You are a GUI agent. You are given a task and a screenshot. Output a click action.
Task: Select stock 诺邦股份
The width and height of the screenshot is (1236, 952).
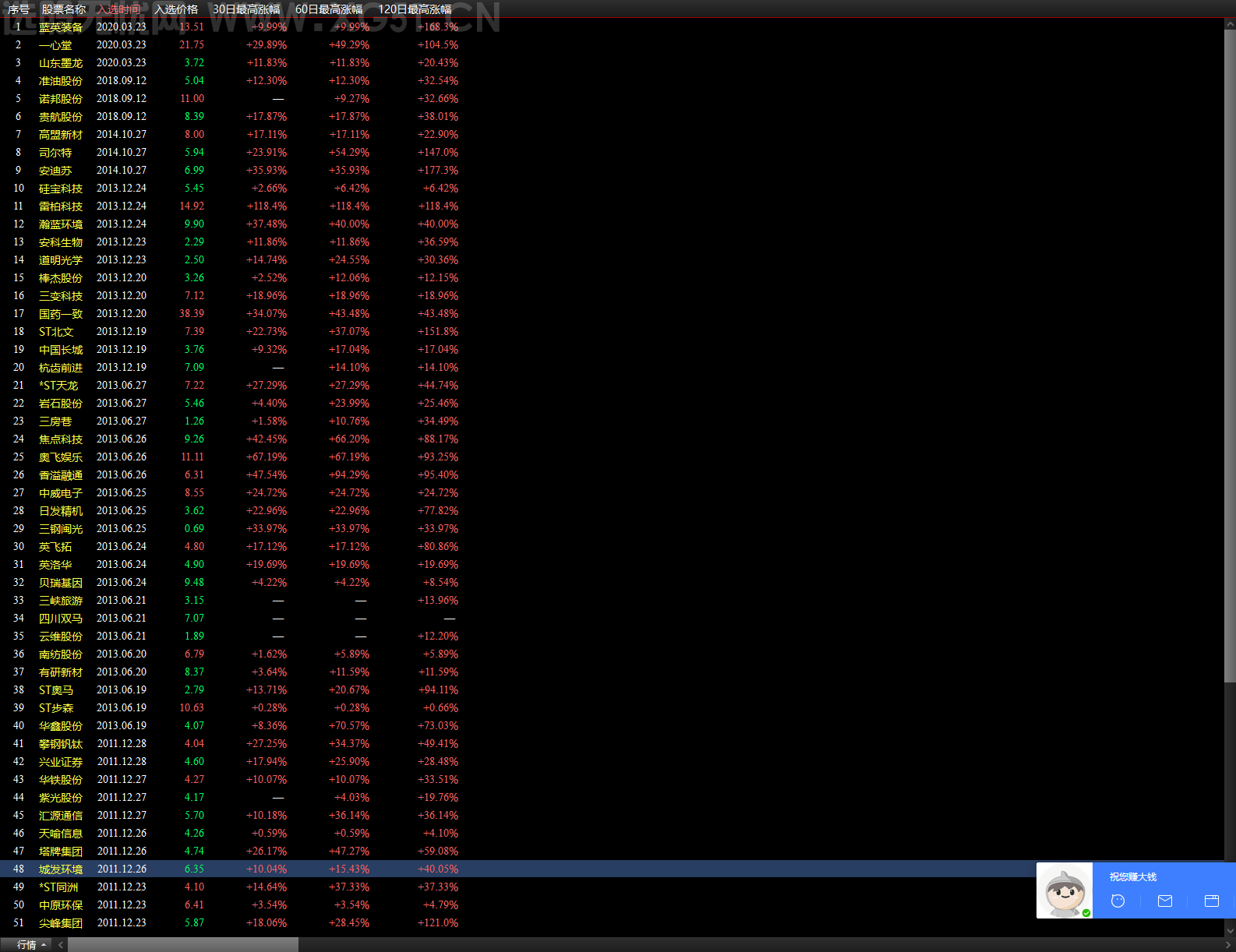(x=61, y=99)
